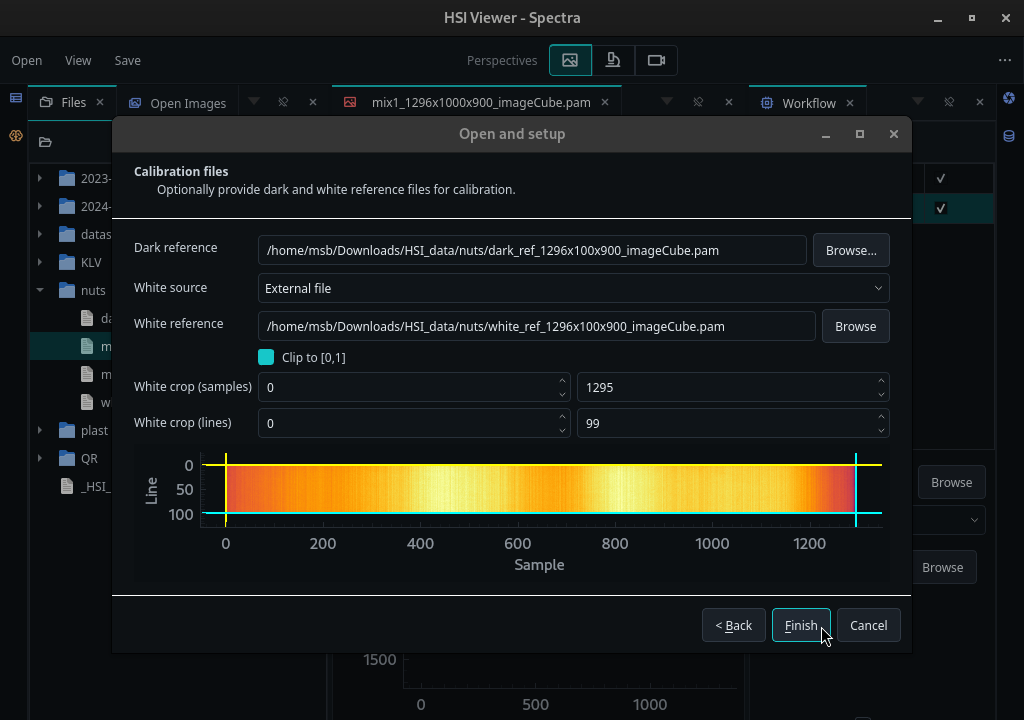
Task: Increase the white crop lines start value
Action: pos(562,416)
